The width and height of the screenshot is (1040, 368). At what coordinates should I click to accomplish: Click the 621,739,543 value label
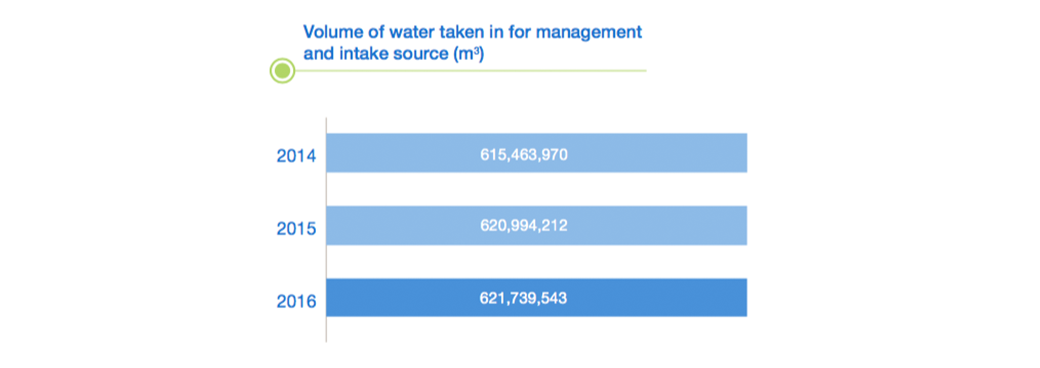(x=523, y=298)
